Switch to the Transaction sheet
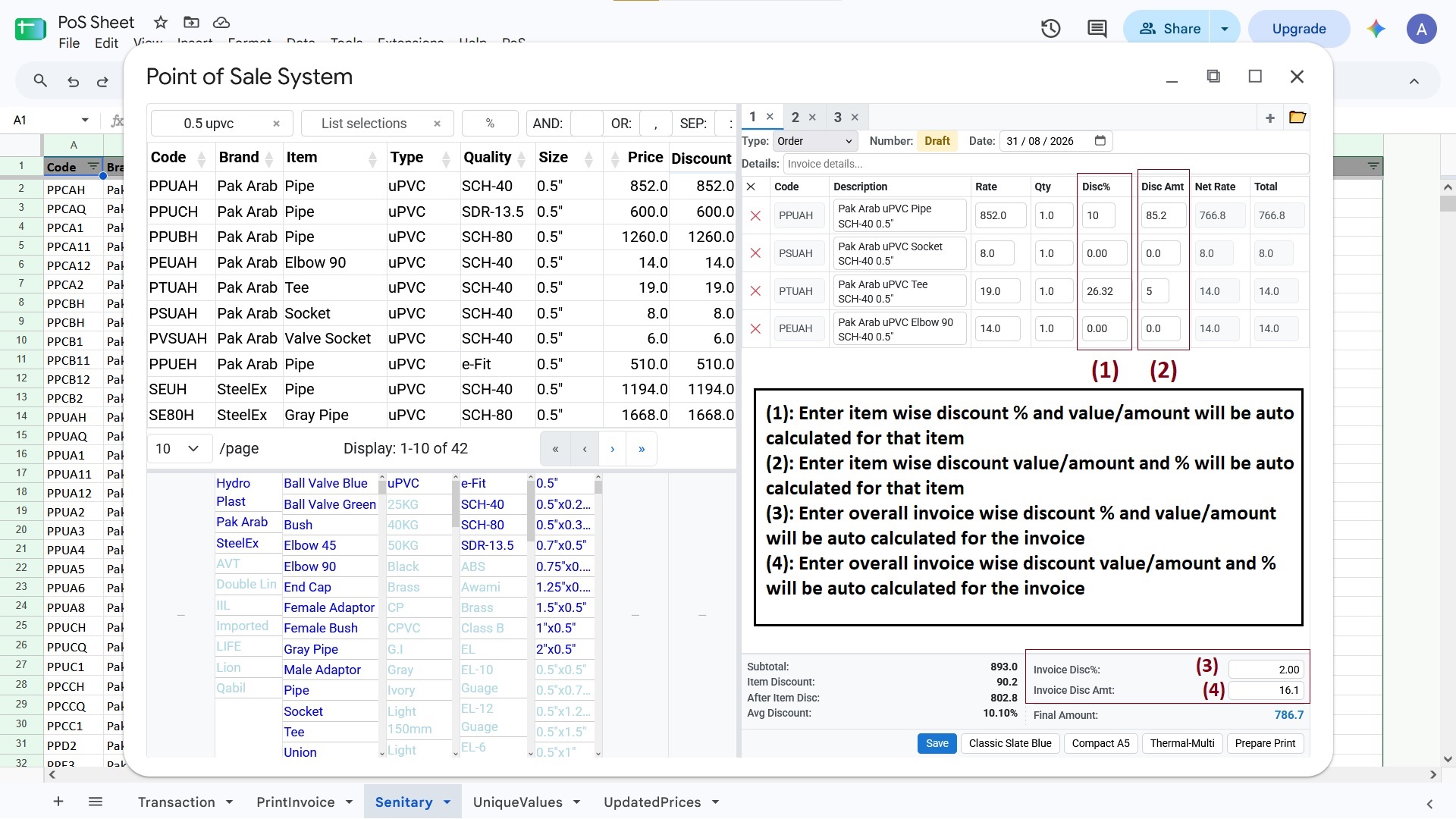The width and height of the screenshot is (1456, 819). point(176,802)
